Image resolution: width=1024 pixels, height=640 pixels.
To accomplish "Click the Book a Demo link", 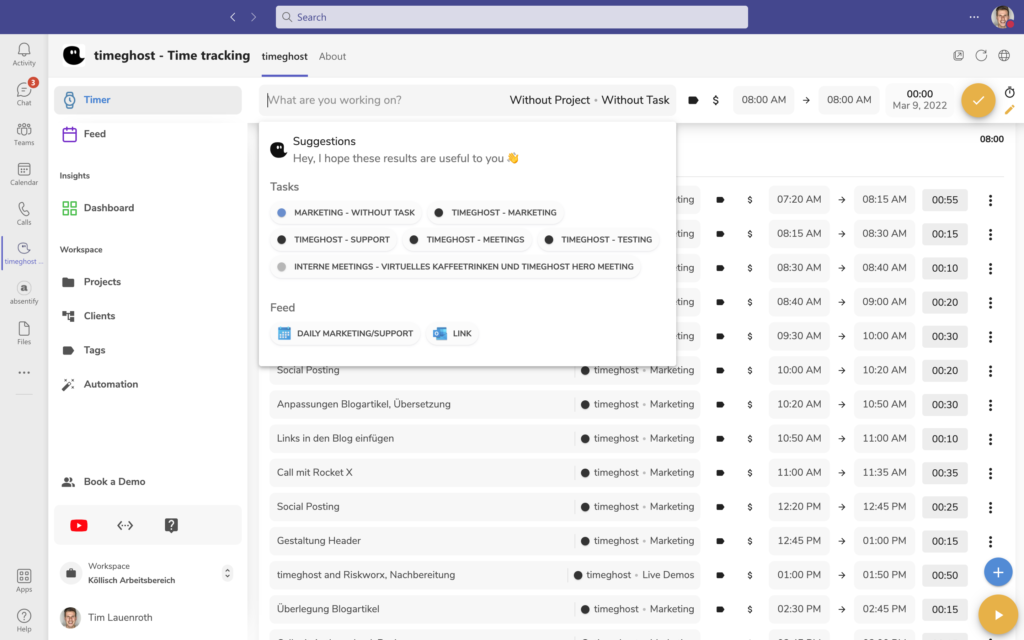I will click(x=114, y=482).
